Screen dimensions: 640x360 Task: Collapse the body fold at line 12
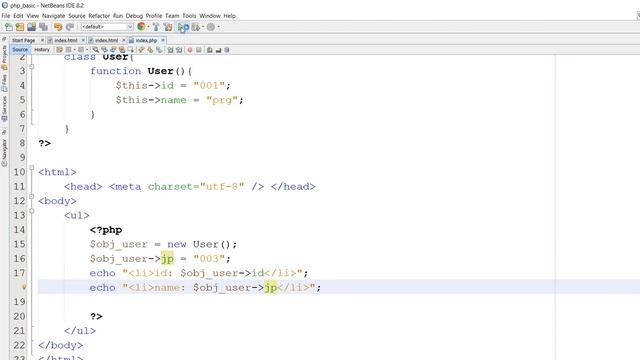tap(31, 197)
